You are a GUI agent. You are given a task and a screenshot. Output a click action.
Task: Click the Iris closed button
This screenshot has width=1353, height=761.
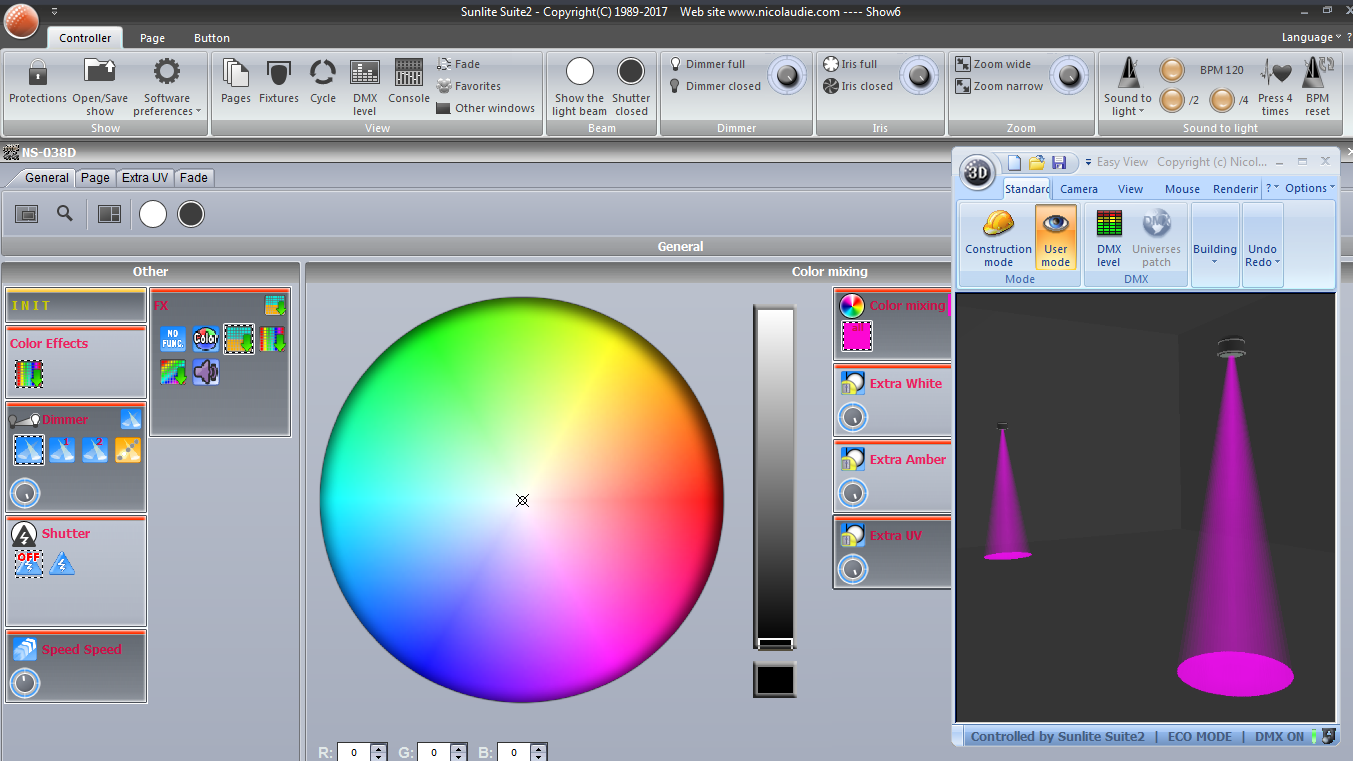858,86
